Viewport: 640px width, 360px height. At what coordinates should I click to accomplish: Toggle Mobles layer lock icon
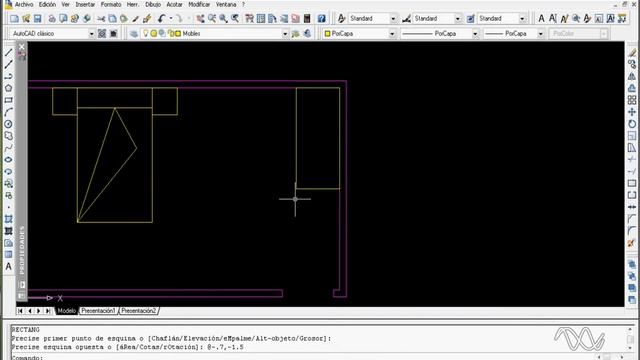click(171, 33)
